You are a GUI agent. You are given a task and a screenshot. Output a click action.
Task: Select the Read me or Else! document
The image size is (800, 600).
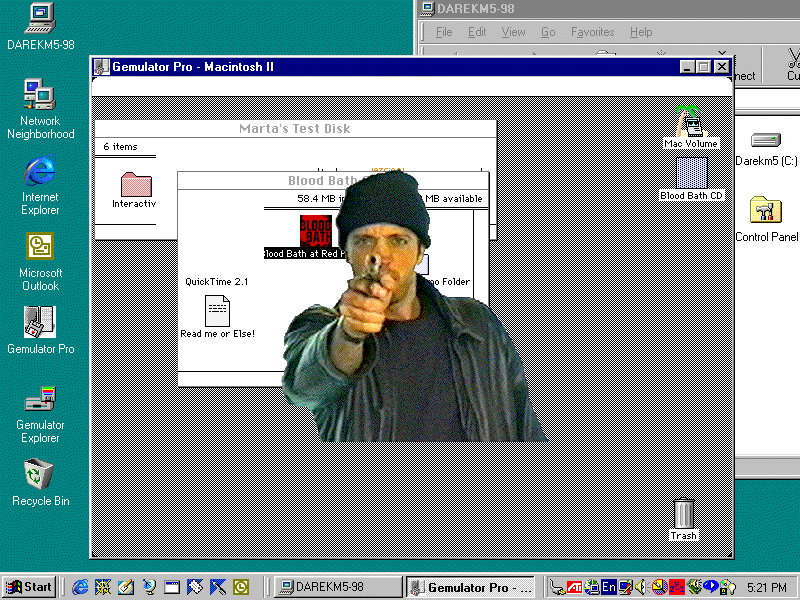[x=217, y=317]
